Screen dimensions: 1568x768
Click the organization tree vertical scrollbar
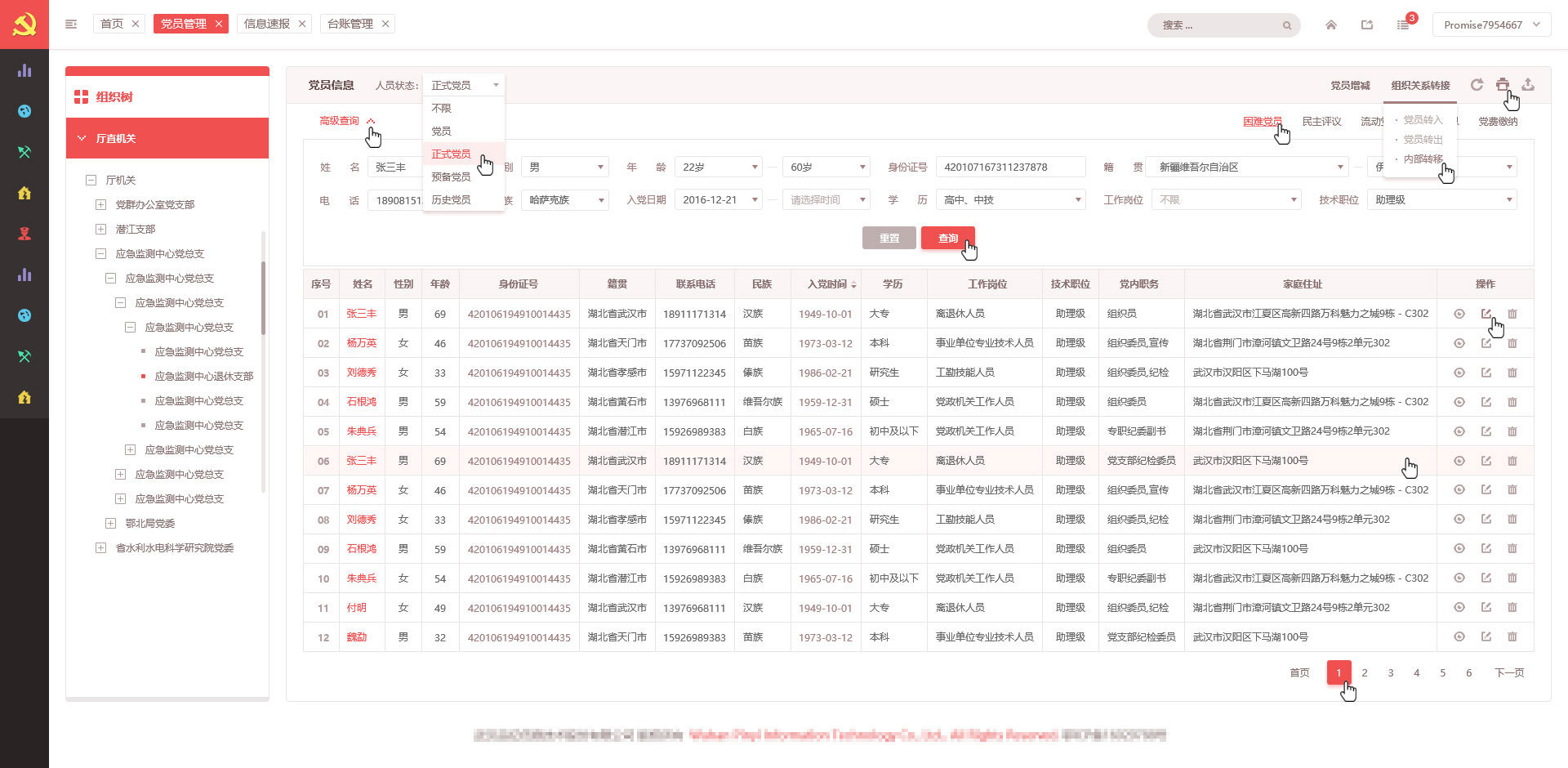tap(263, 298)
